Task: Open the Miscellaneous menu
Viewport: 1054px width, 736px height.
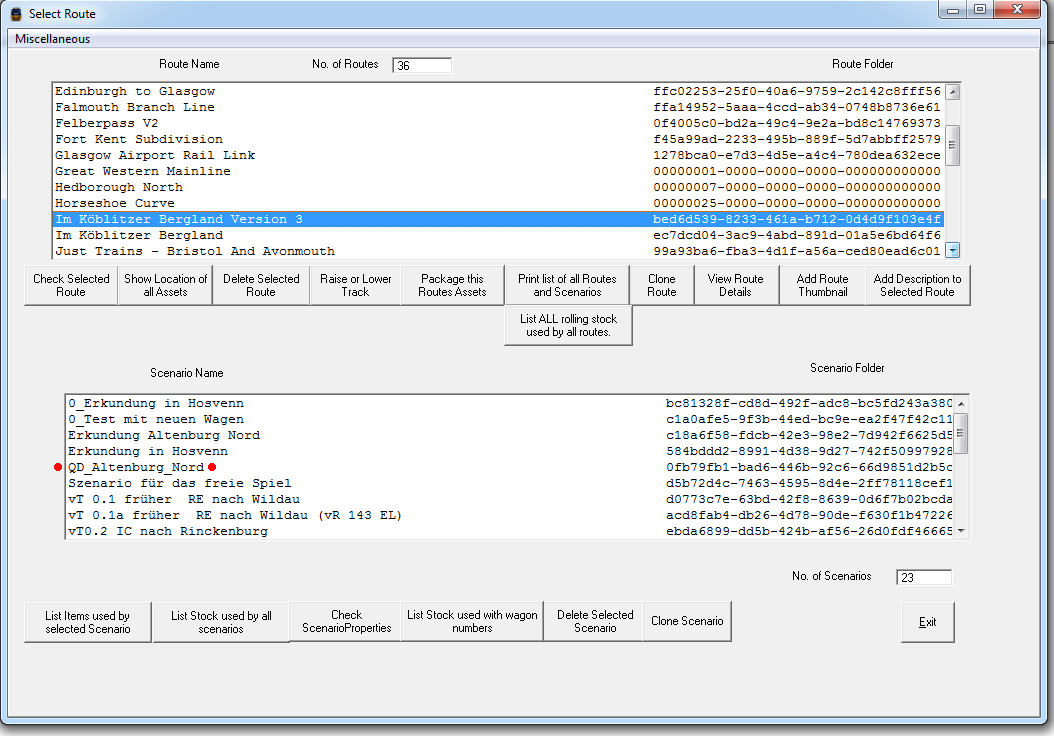Action: 52,39
